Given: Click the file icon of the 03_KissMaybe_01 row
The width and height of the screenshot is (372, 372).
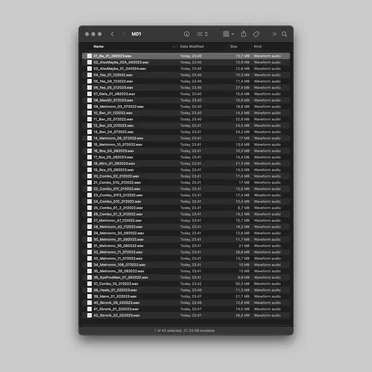Looking at the screenshot, I should pos(89,69).
